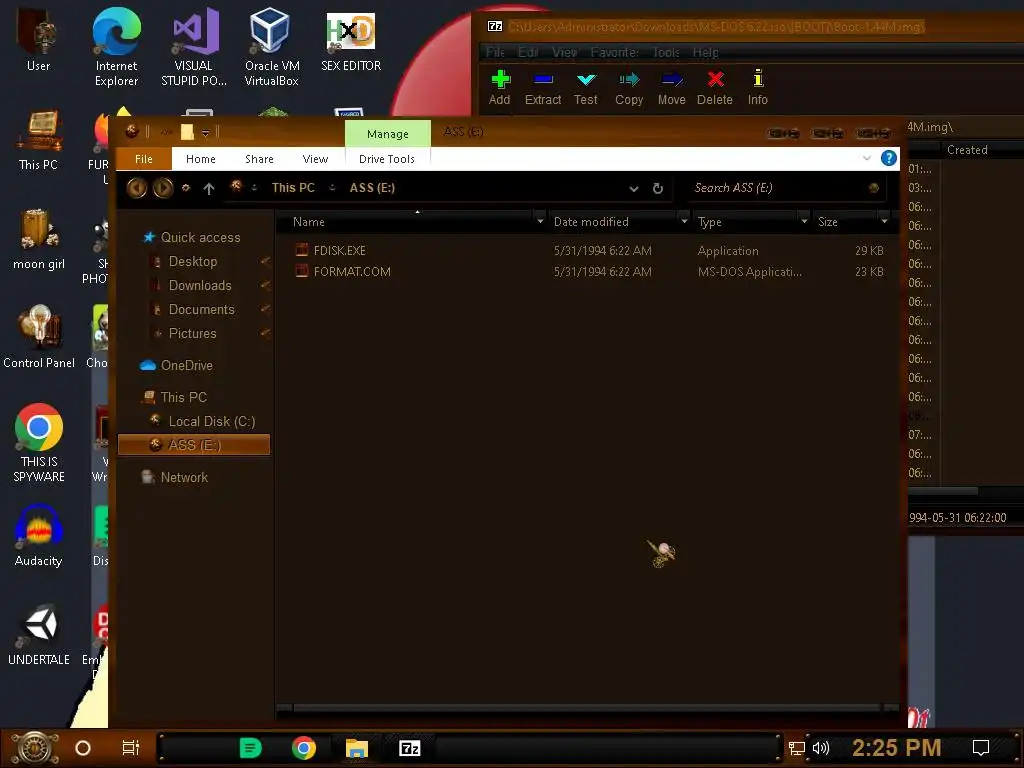Open Quick access in navigation pane
Screen dimensions: 1024x768
200,238
